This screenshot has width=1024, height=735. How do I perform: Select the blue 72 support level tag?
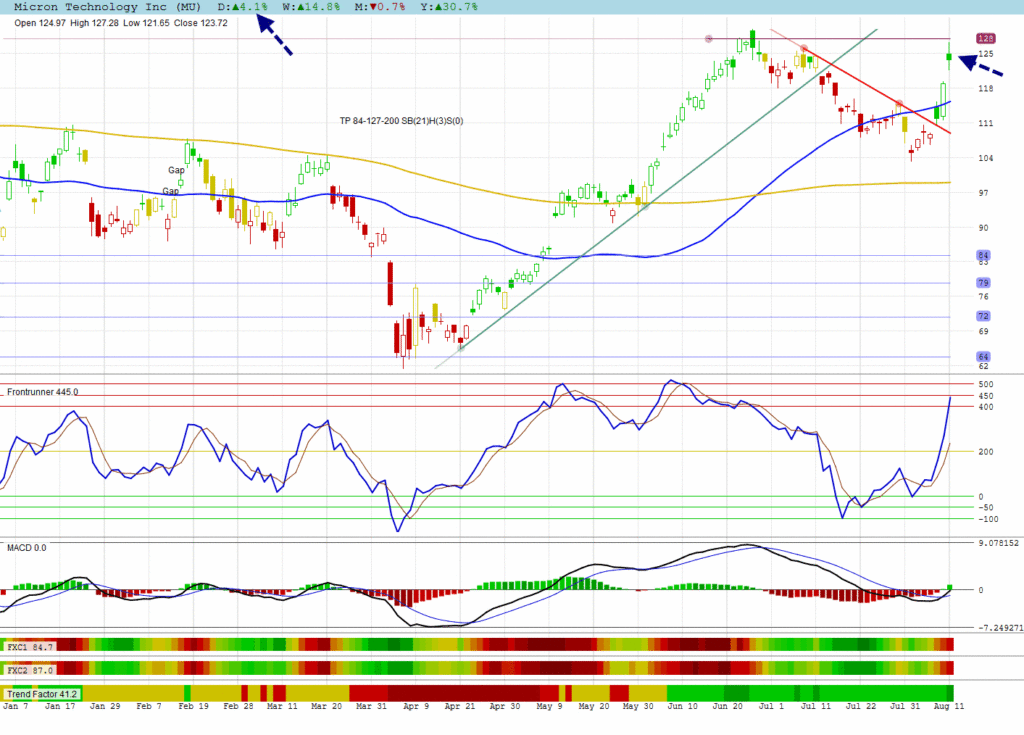(x=984, y=316)
